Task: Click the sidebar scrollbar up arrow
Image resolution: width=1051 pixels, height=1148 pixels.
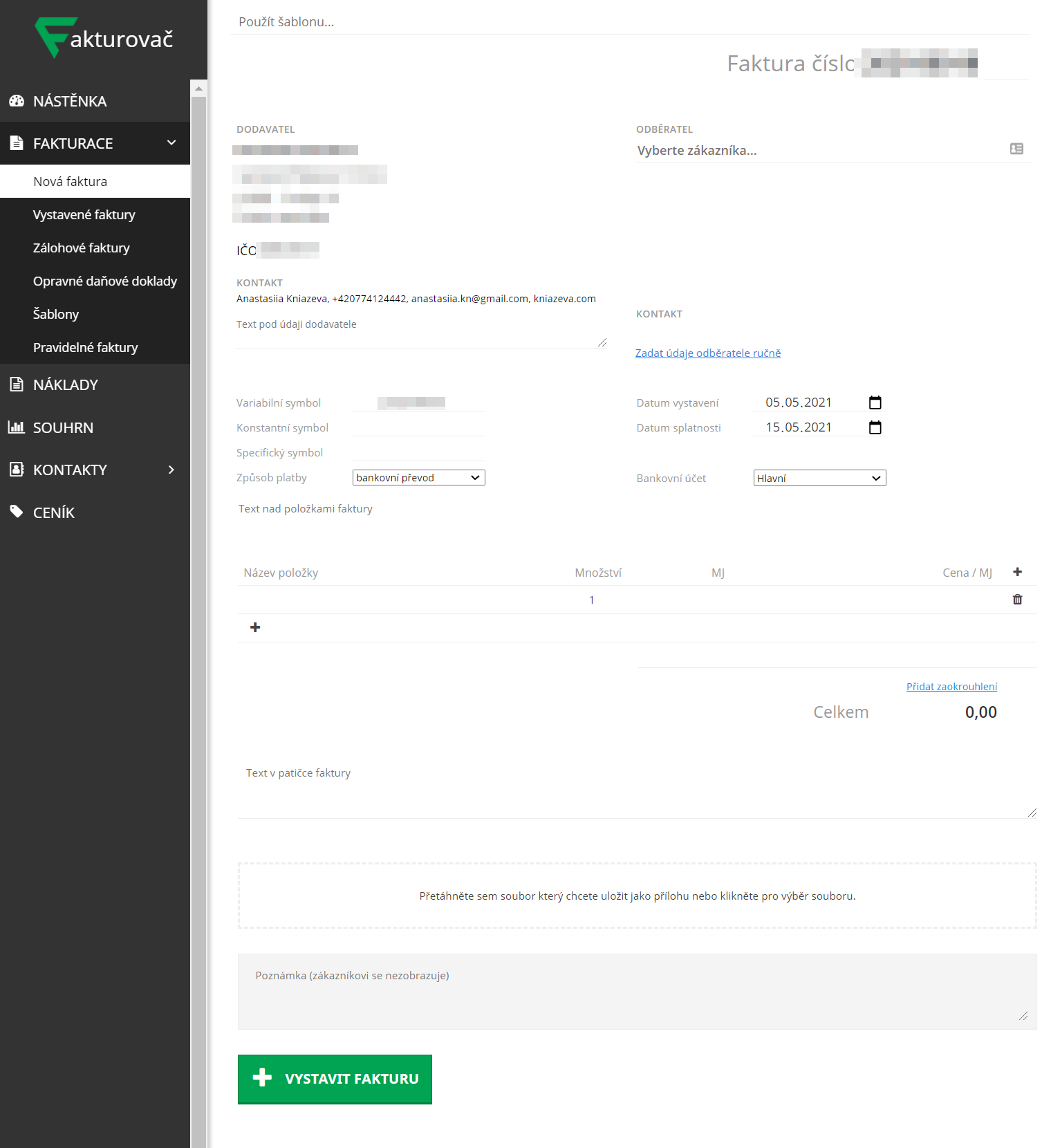Action: click(x=198, y=89)
